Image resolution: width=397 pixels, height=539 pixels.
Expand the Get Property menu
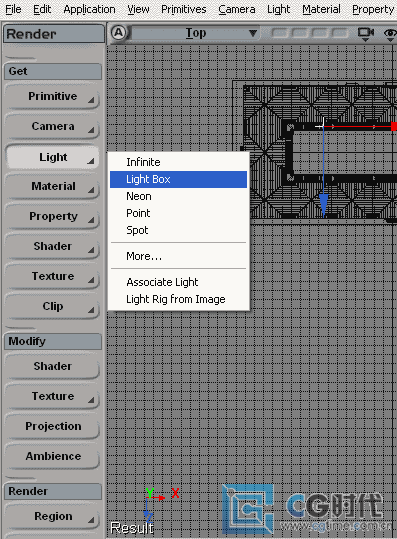click(53, 217)
